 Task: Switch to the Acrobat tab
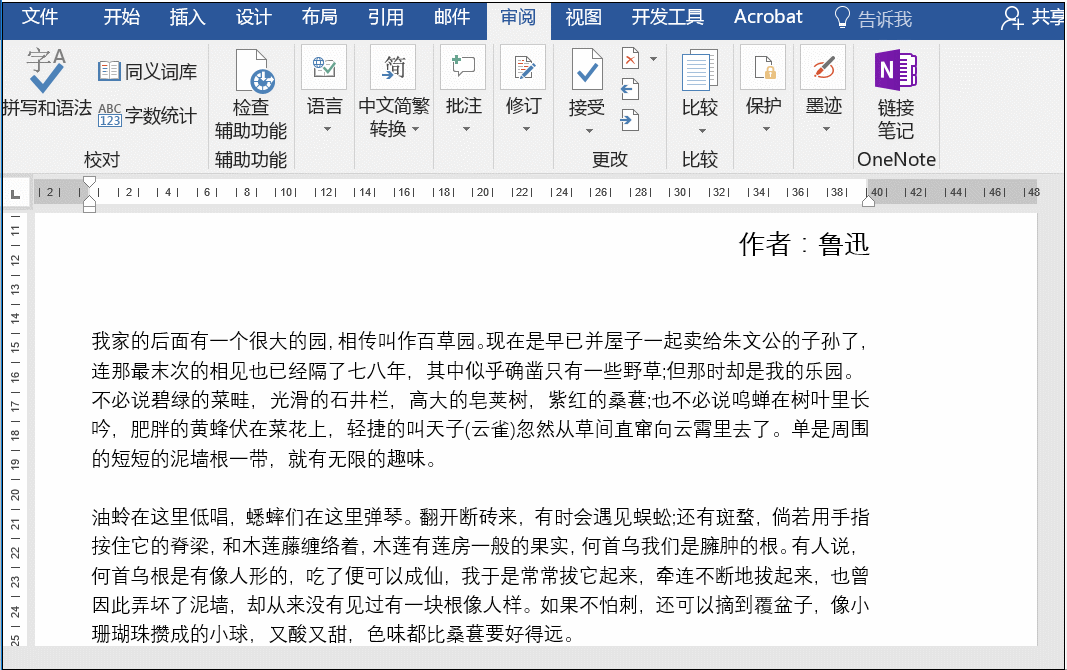click(768, 17)
